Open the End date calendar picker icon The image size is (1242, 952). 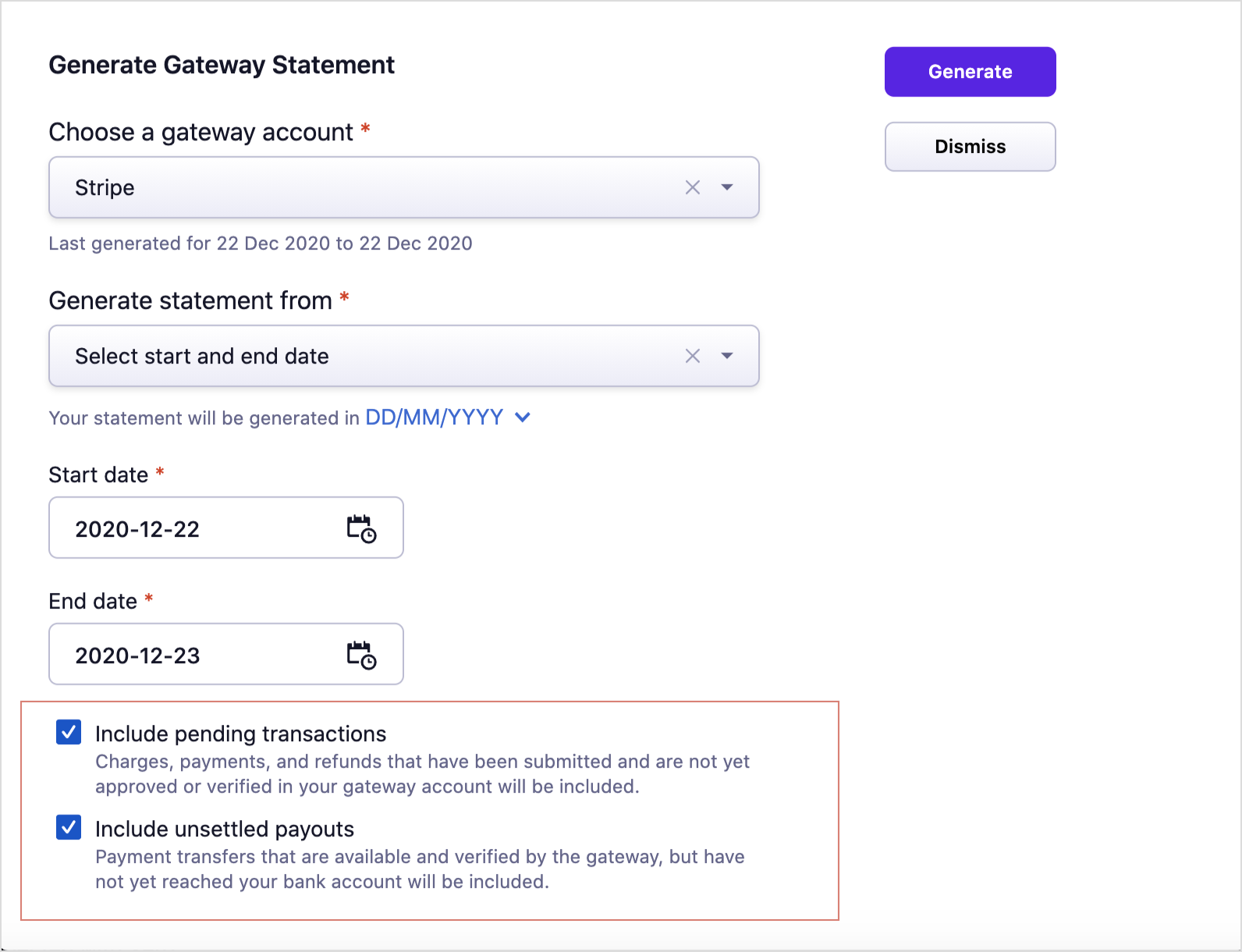click(361, 655)
